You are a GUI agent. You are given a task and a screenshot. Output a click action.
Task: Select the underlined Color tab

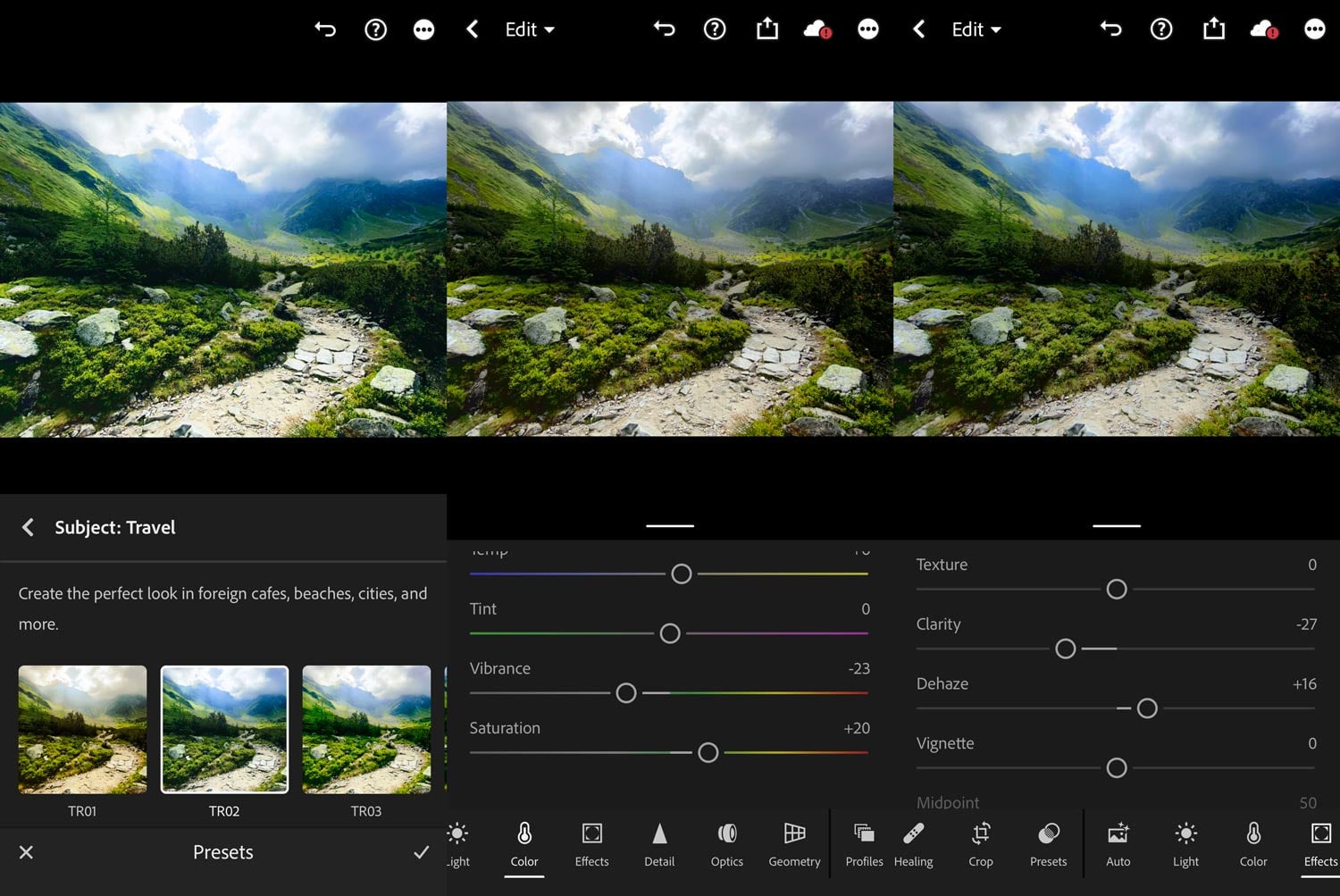coord(524,844)
